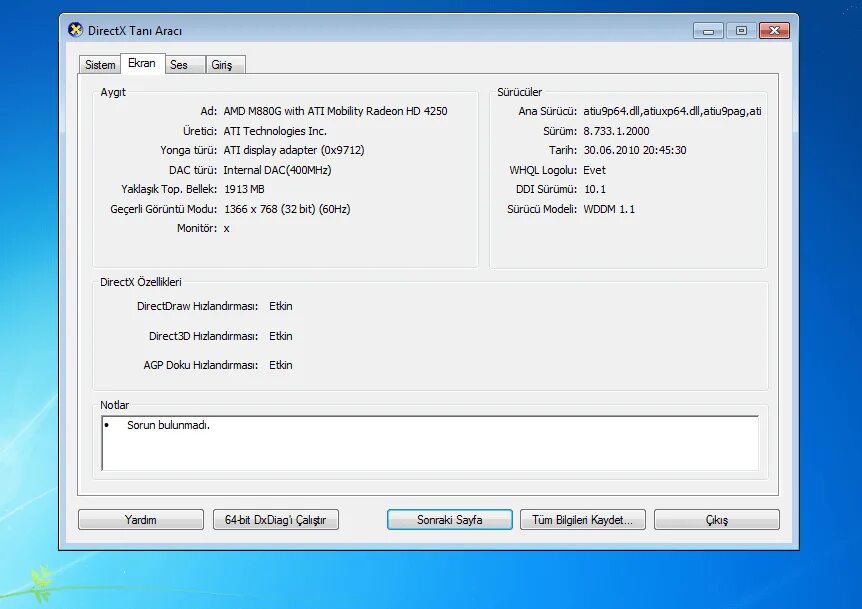Click the driver model 'WDDM 1.1'

pyautogui.click(x=609, y=209)
